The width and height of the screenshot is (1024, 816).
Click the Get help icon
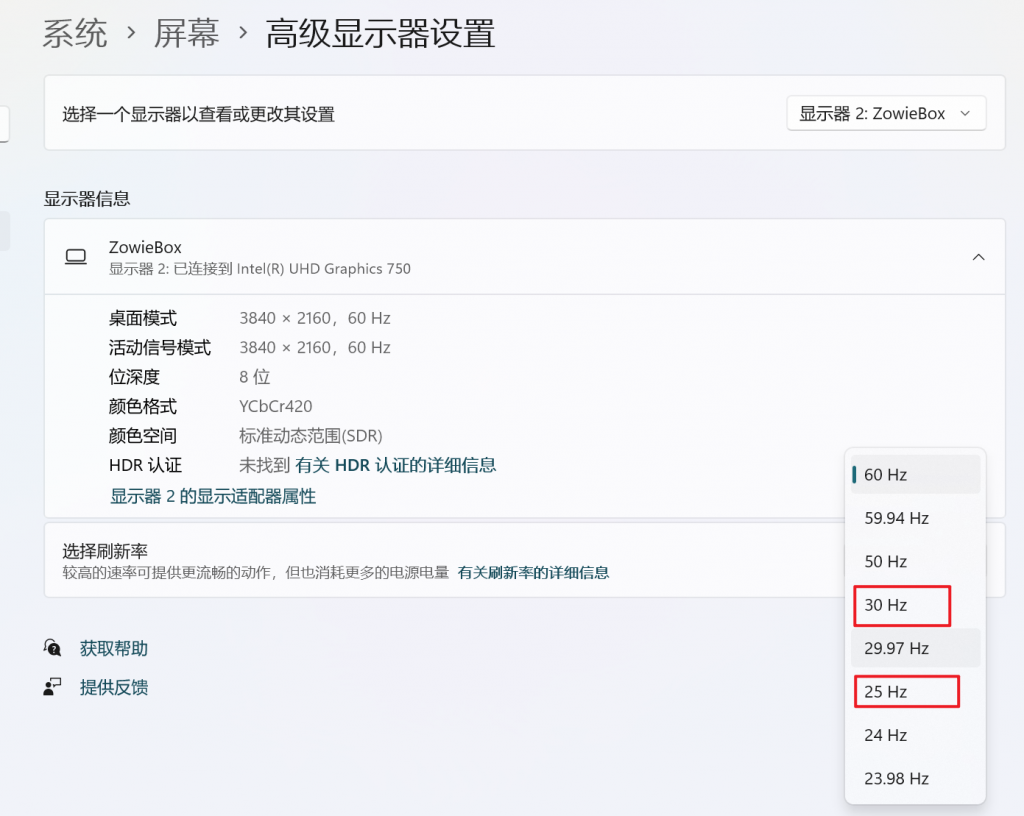(52, 648)
